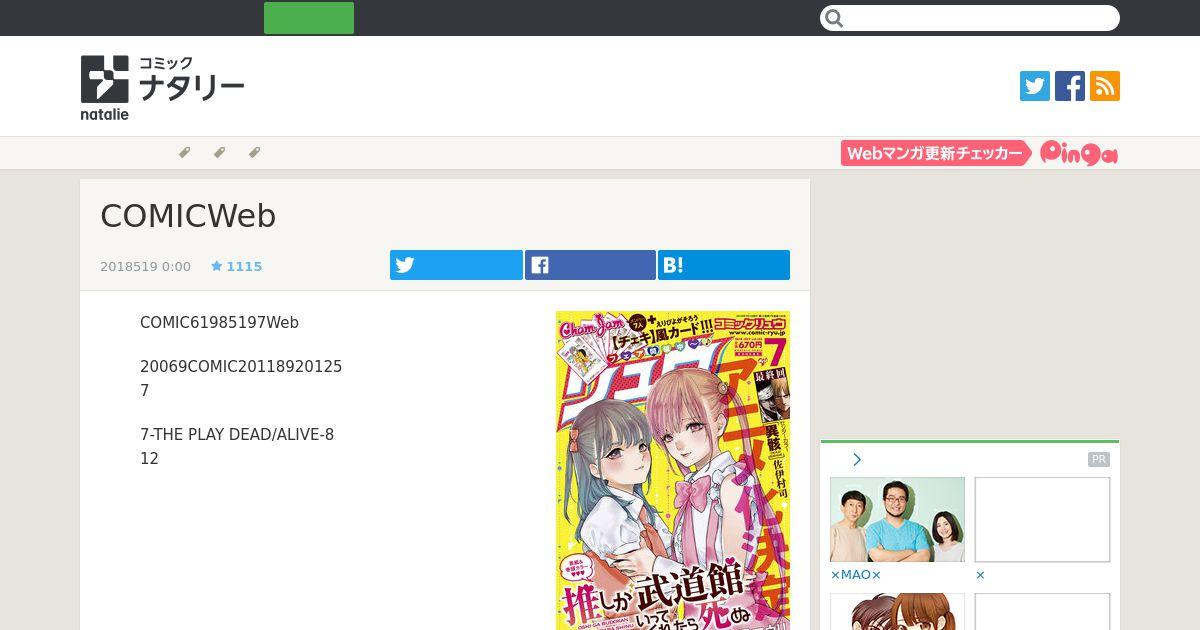Click the first tag icon in nav bar

(x=184, y=153)
